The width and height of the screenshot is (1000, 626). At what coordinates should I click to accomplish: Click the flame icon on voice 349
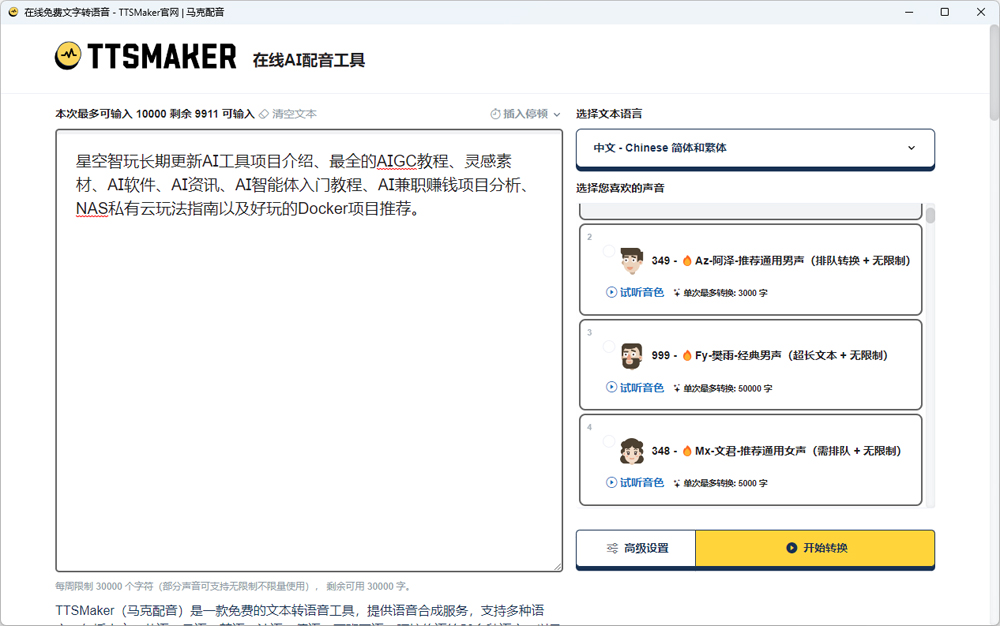click(x=687, y=260)
